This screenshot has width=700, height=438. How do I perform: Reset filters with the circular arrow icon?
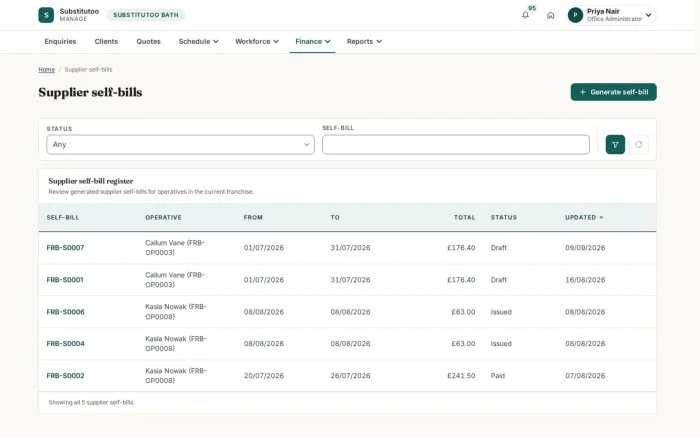[x=638, y=145]
